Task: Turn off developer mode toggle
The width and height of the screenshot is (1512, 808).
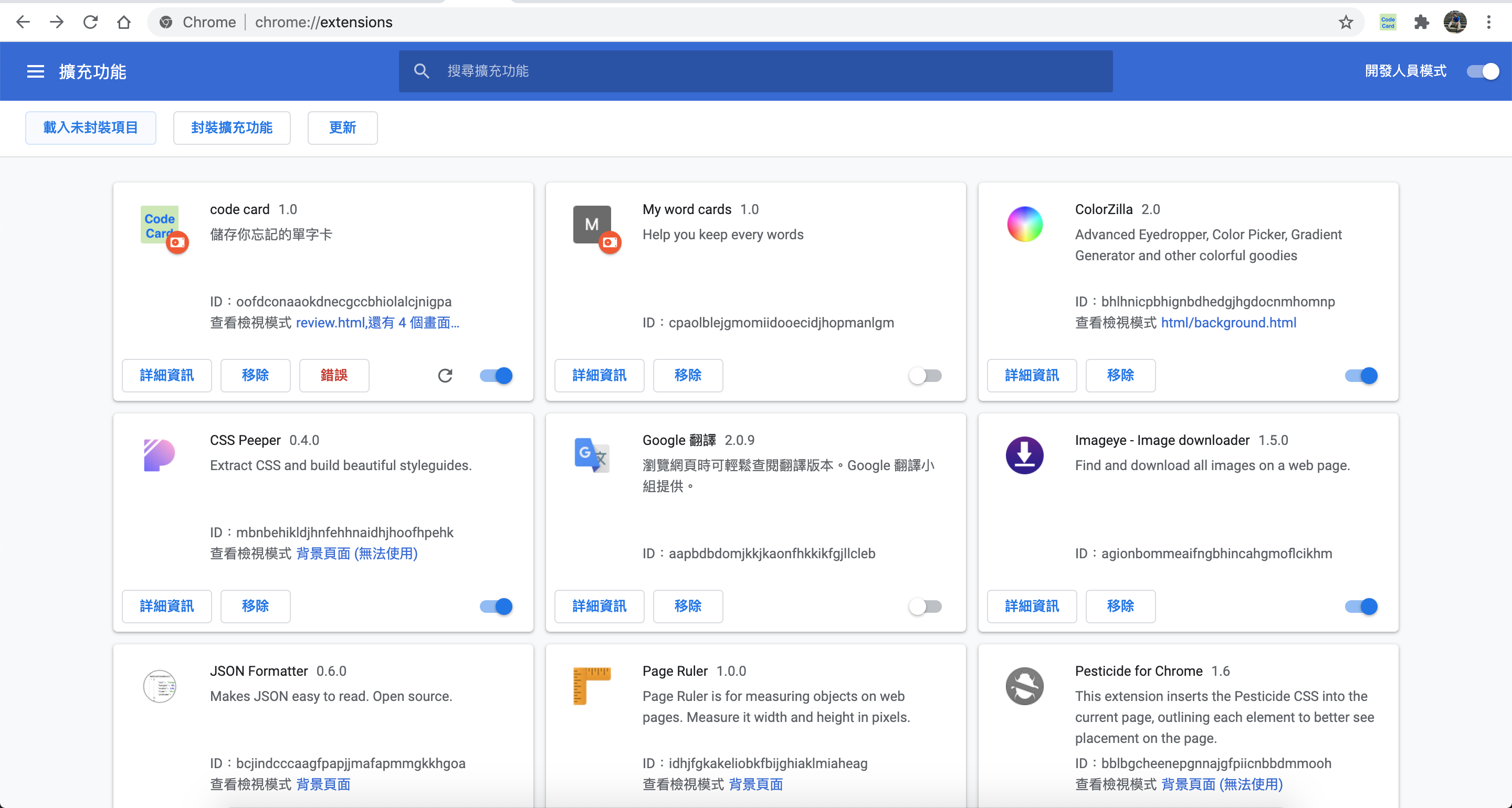Action: tap(1483, 71)
